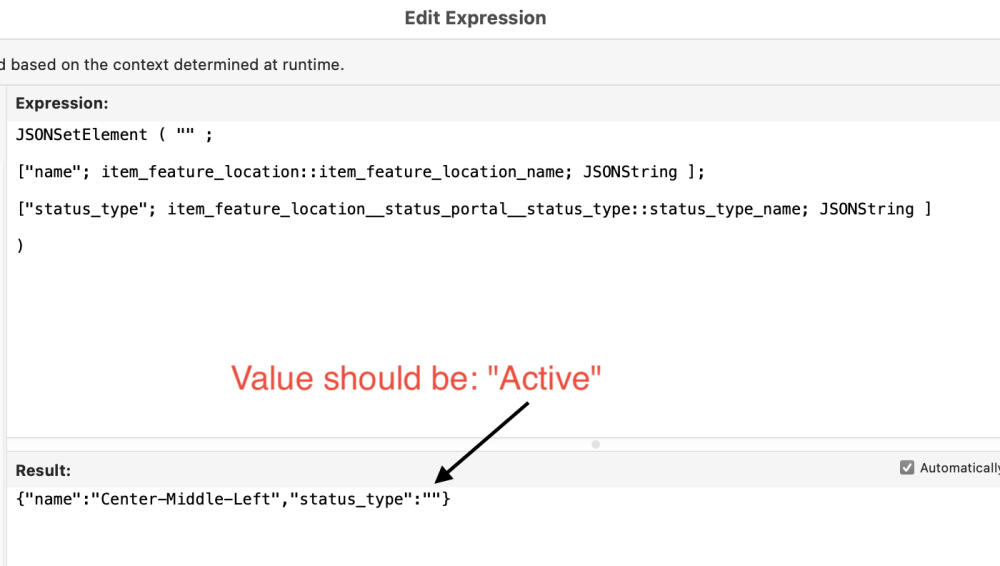Click the red "Value should be" annotation
1000x566 pixels.
(x=416, y=378)
